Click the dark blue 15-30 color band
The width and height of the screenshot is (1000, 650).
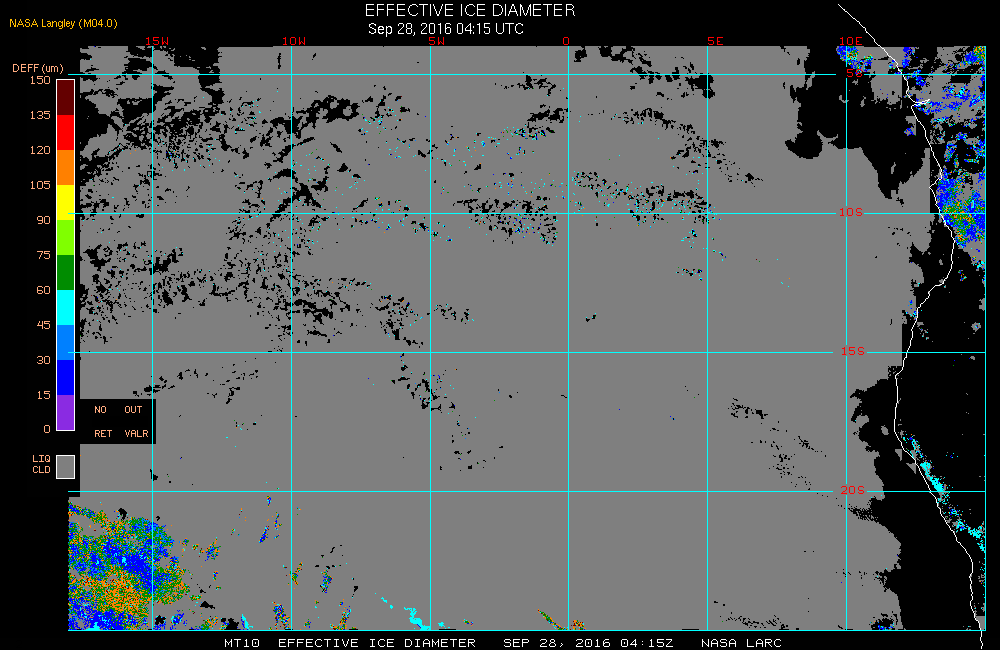click(x=66, y=378)
